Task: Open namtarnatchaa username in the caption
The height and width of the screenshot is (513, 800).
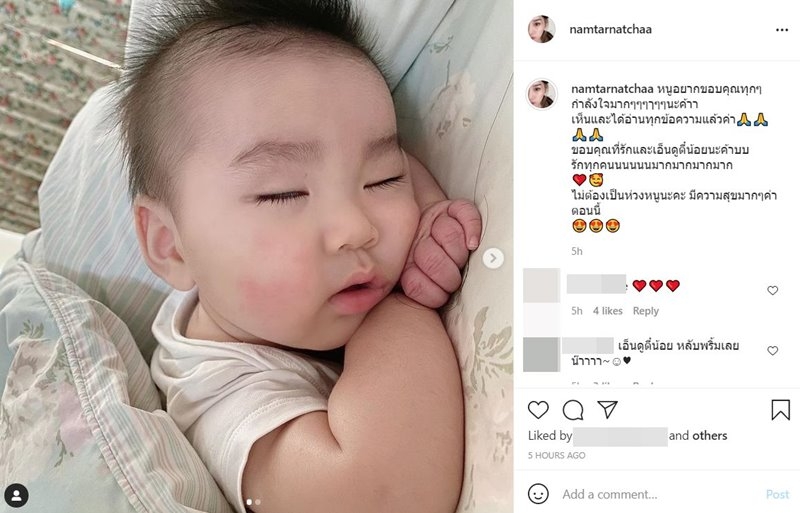Action: point(612,89)
